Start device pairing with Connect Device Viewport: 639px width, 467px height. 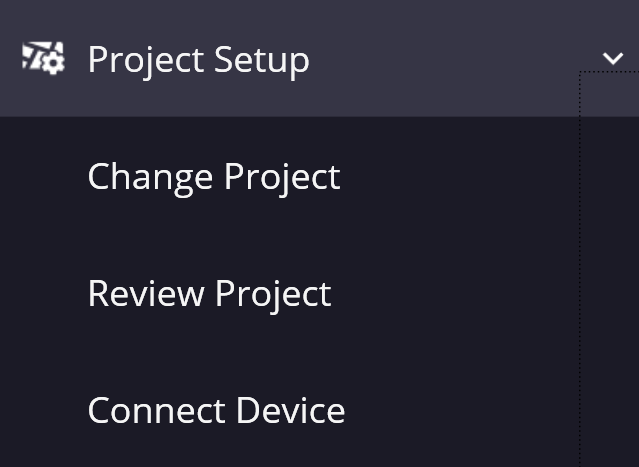[216, 410]
